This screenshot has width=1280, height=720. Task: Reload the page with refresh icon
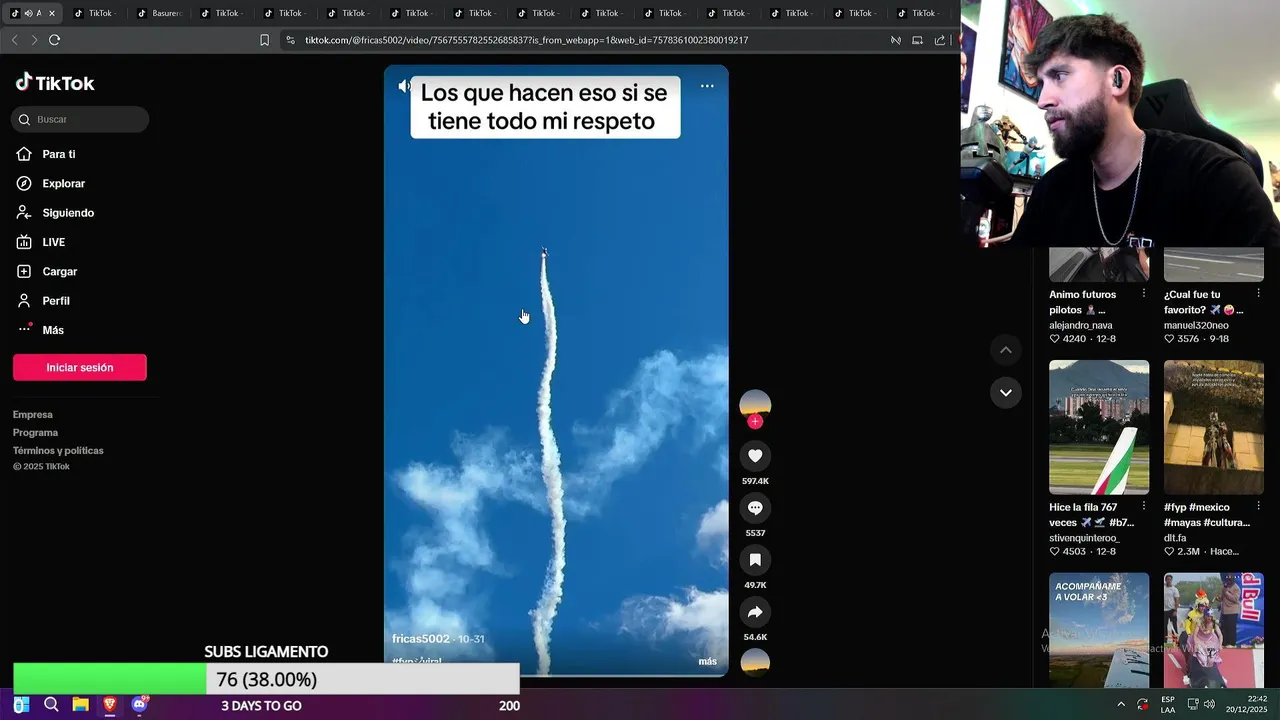point(54,40)
